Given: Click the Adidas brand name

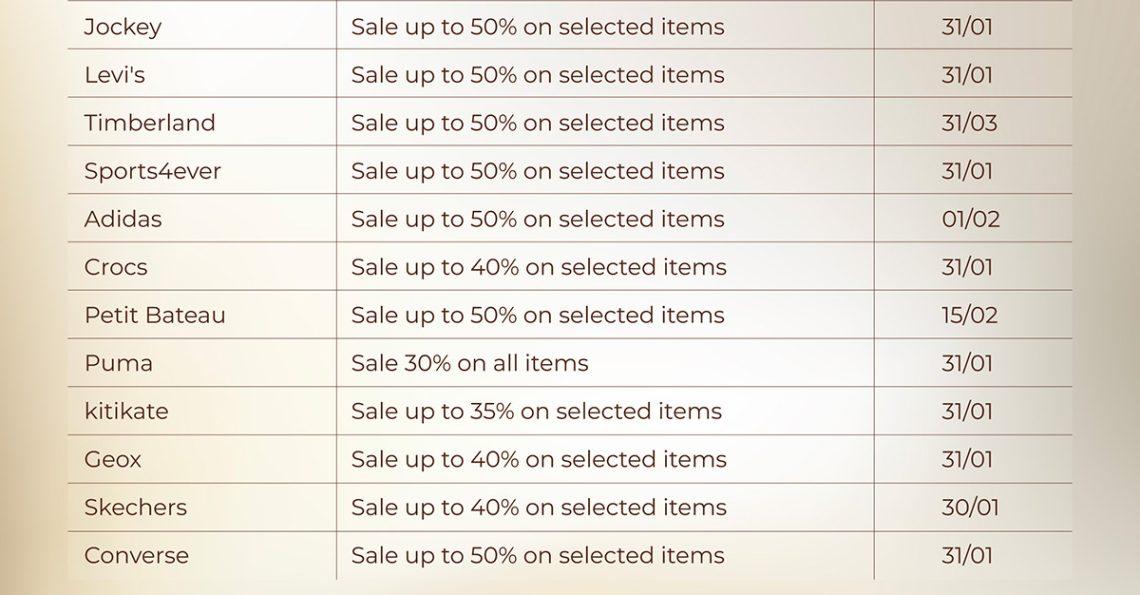Looking at the screenshot, I should pyautogui.click(x=122, y=219).
